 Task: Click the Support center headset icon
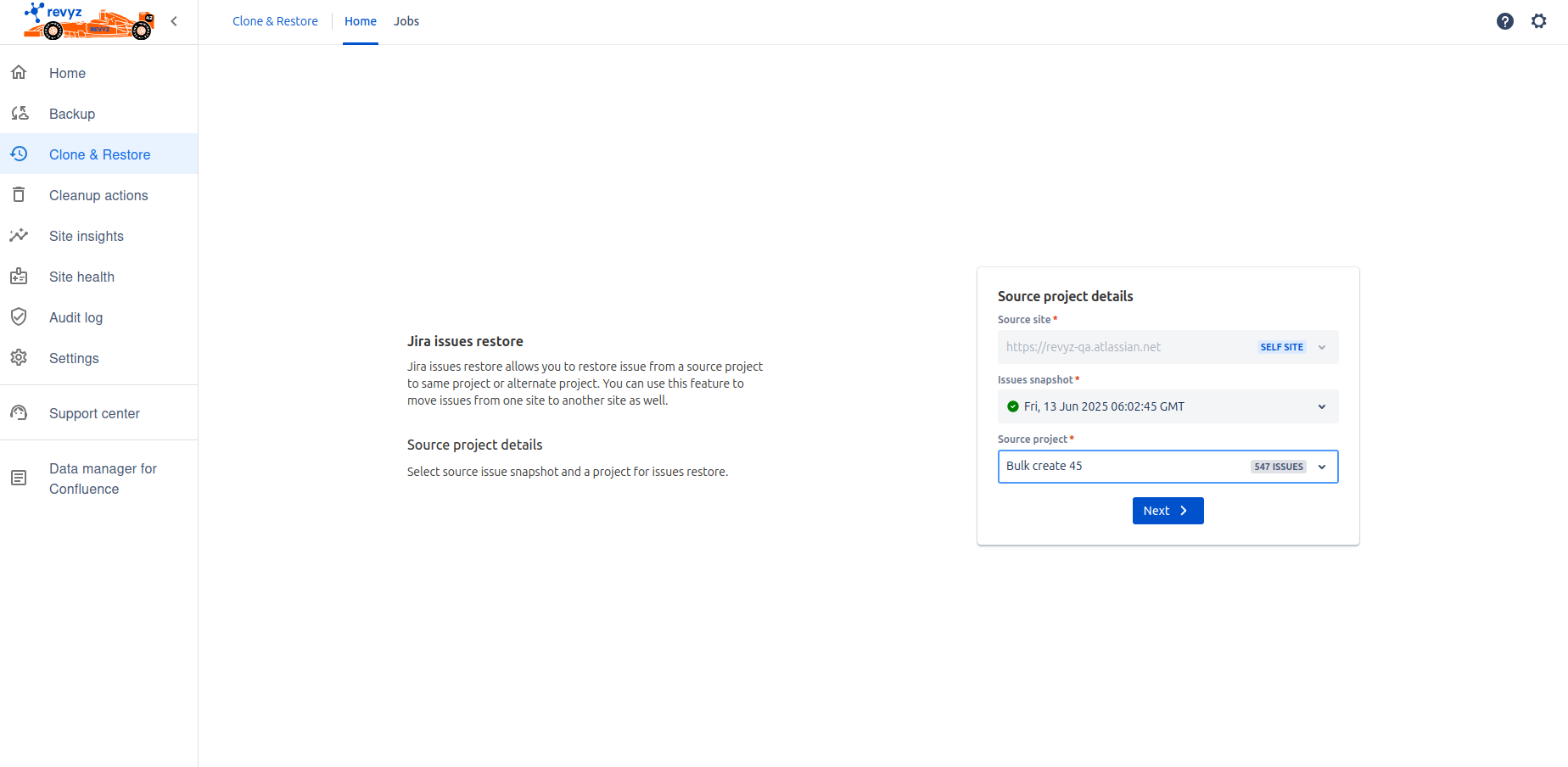(19, 413)
